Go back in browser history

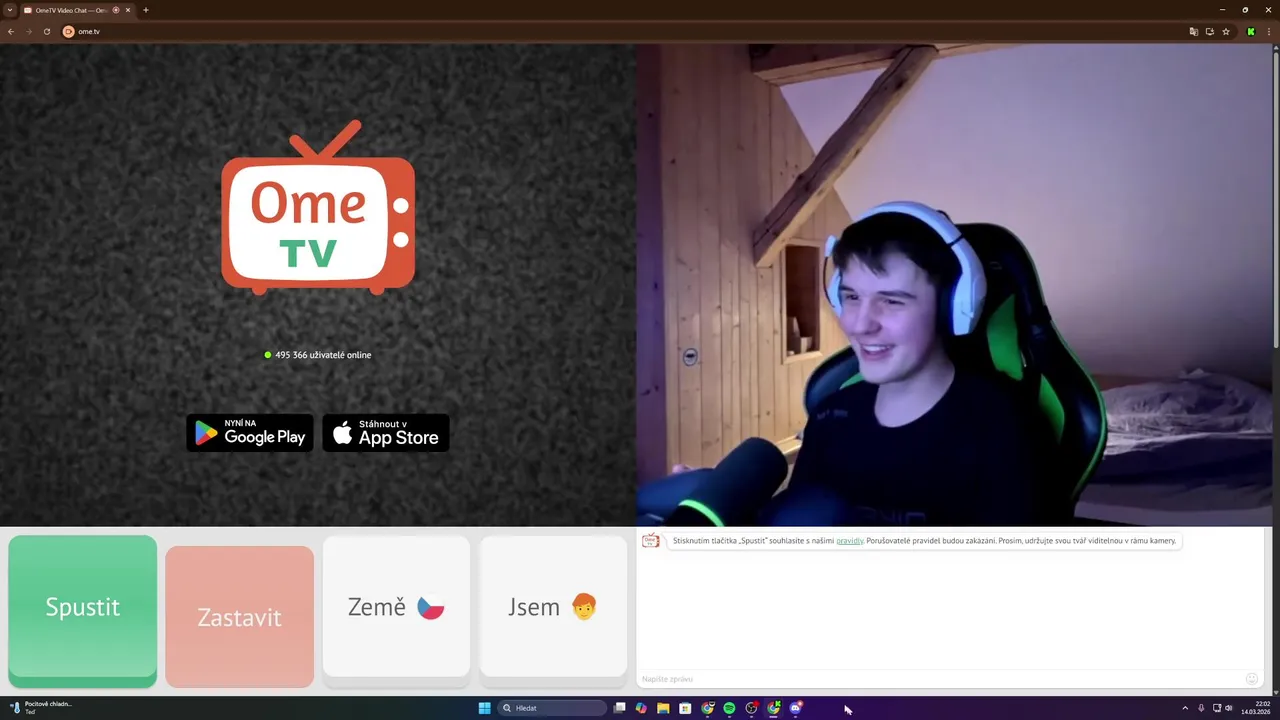click(x=11, y=31)
